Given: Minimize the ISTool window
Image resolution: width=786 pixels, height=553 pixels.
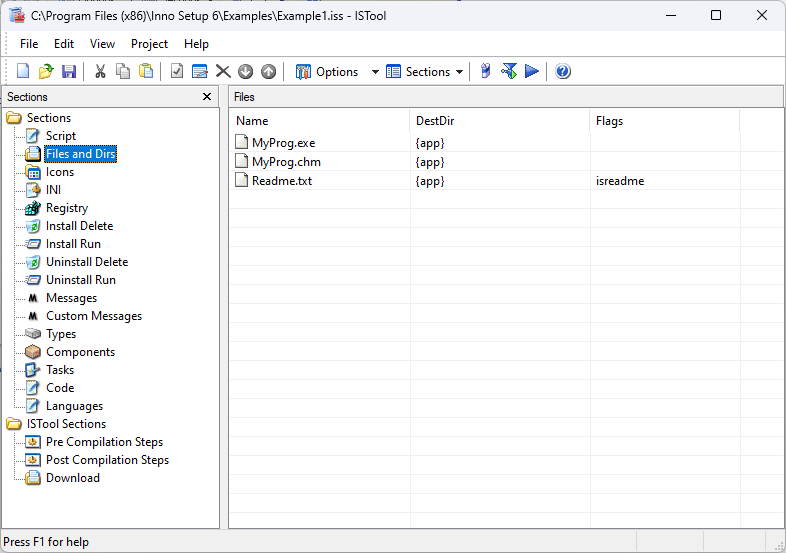Looking at the screenshot, I should [671, 16].
